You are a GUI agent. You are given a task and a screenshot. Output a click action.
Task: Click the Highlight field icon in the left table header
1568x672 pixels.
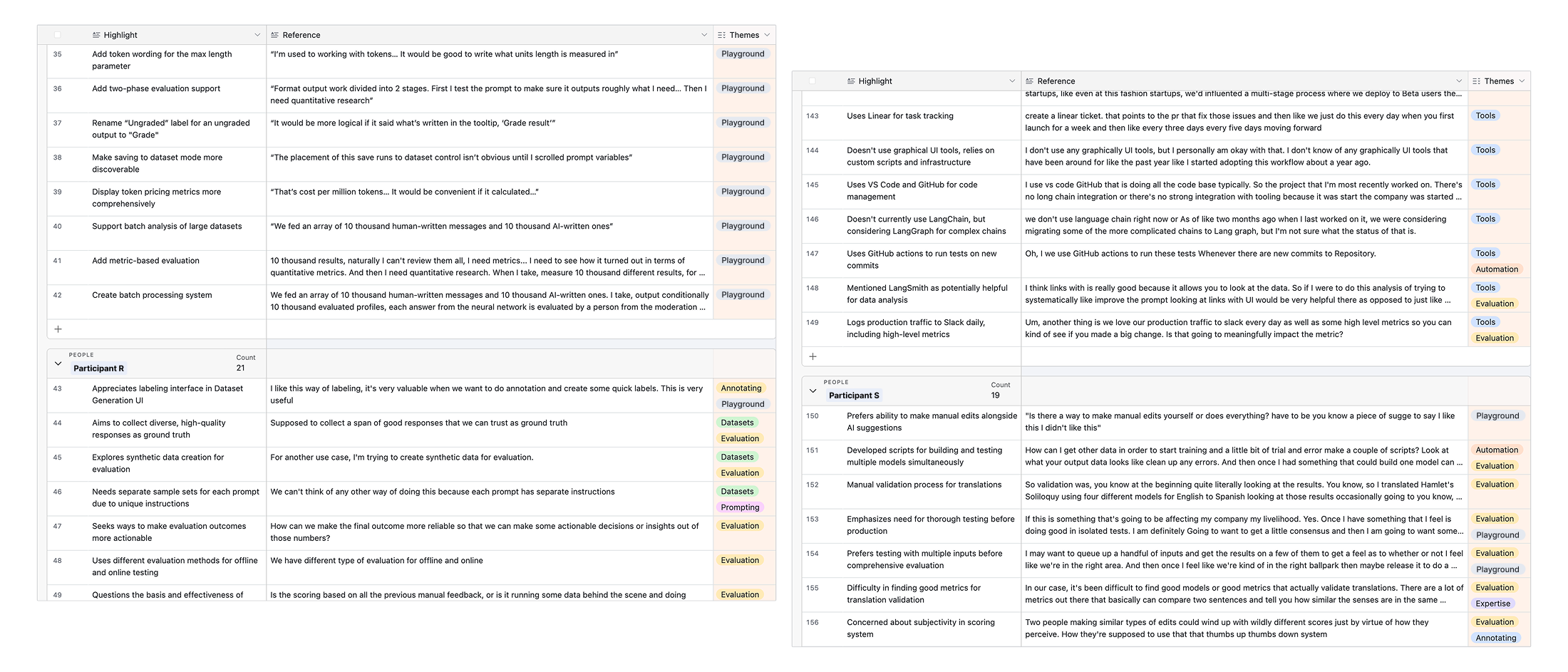(96, 35)
